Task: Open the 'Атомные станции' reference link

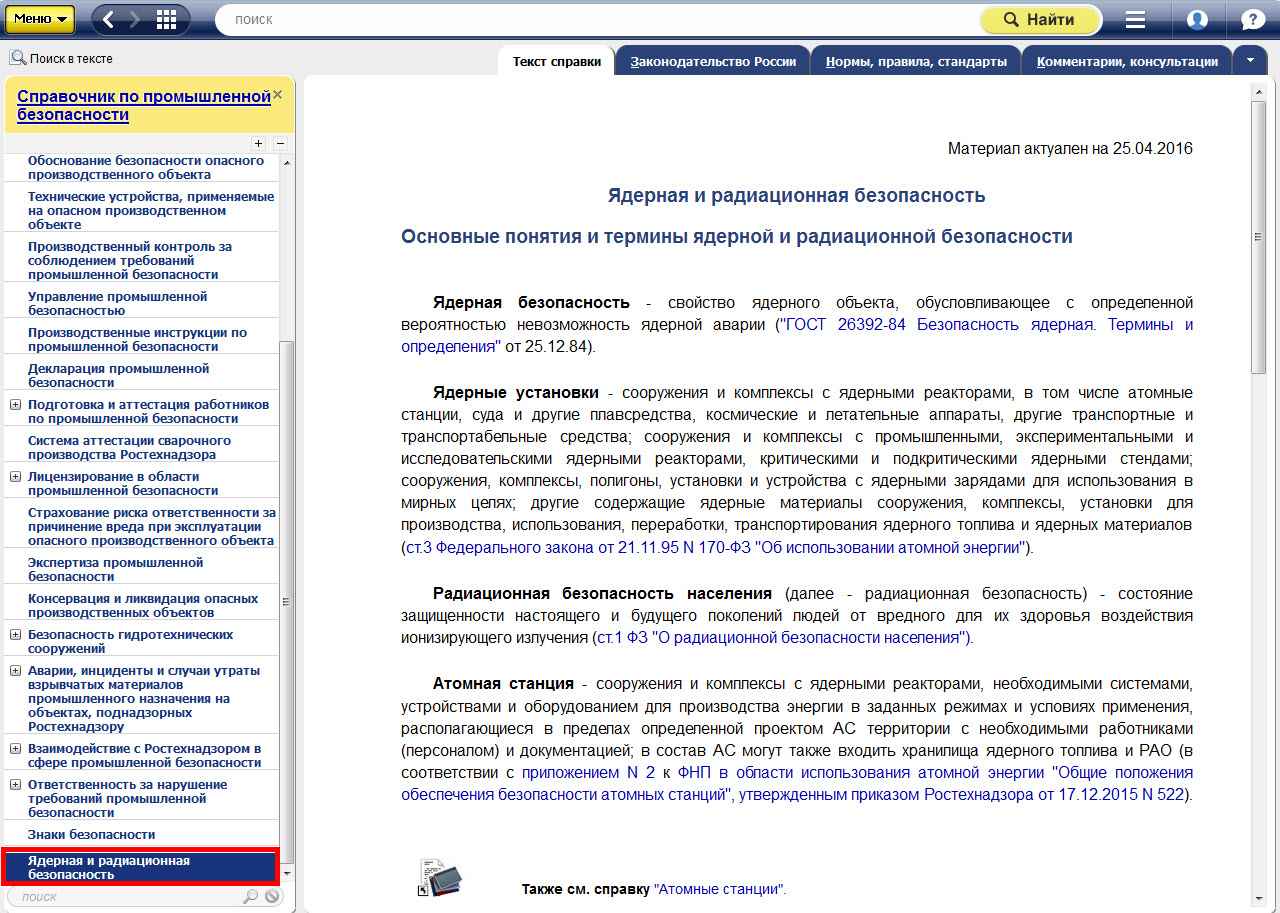Action: (718, 889)
